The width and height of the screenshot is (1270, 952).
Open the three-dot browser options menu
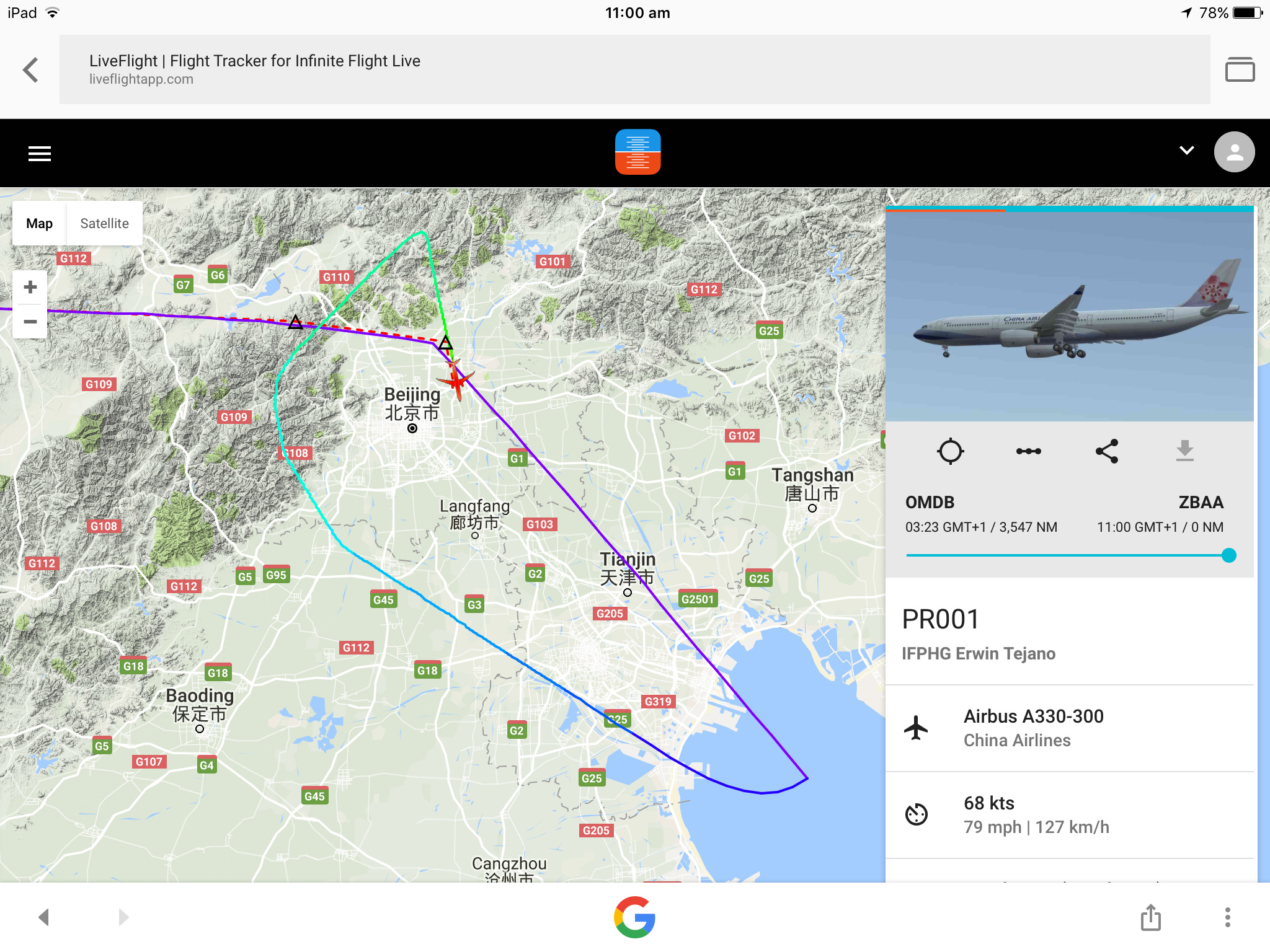pos(1227,917)
